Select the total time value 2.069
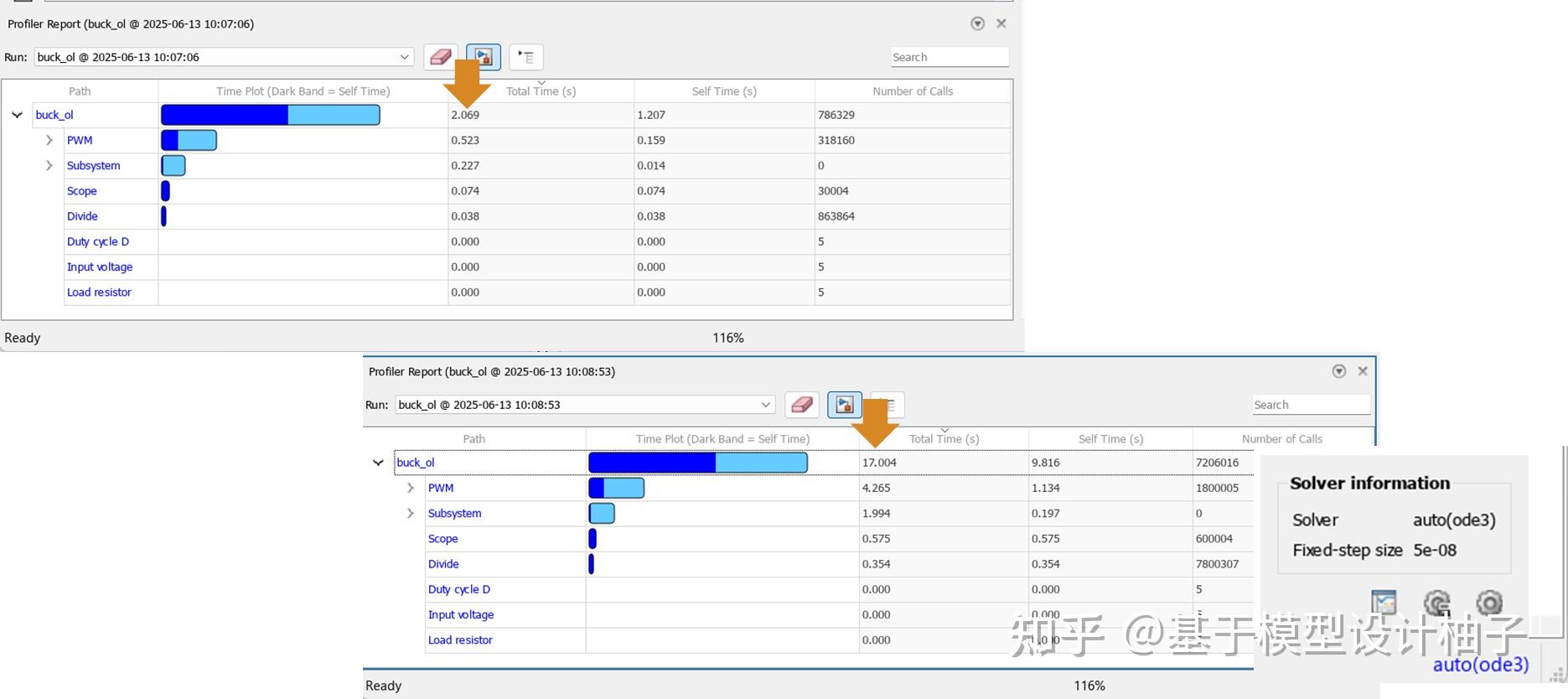This screenshot has width=1568, height=699. (x=465, y=115)
